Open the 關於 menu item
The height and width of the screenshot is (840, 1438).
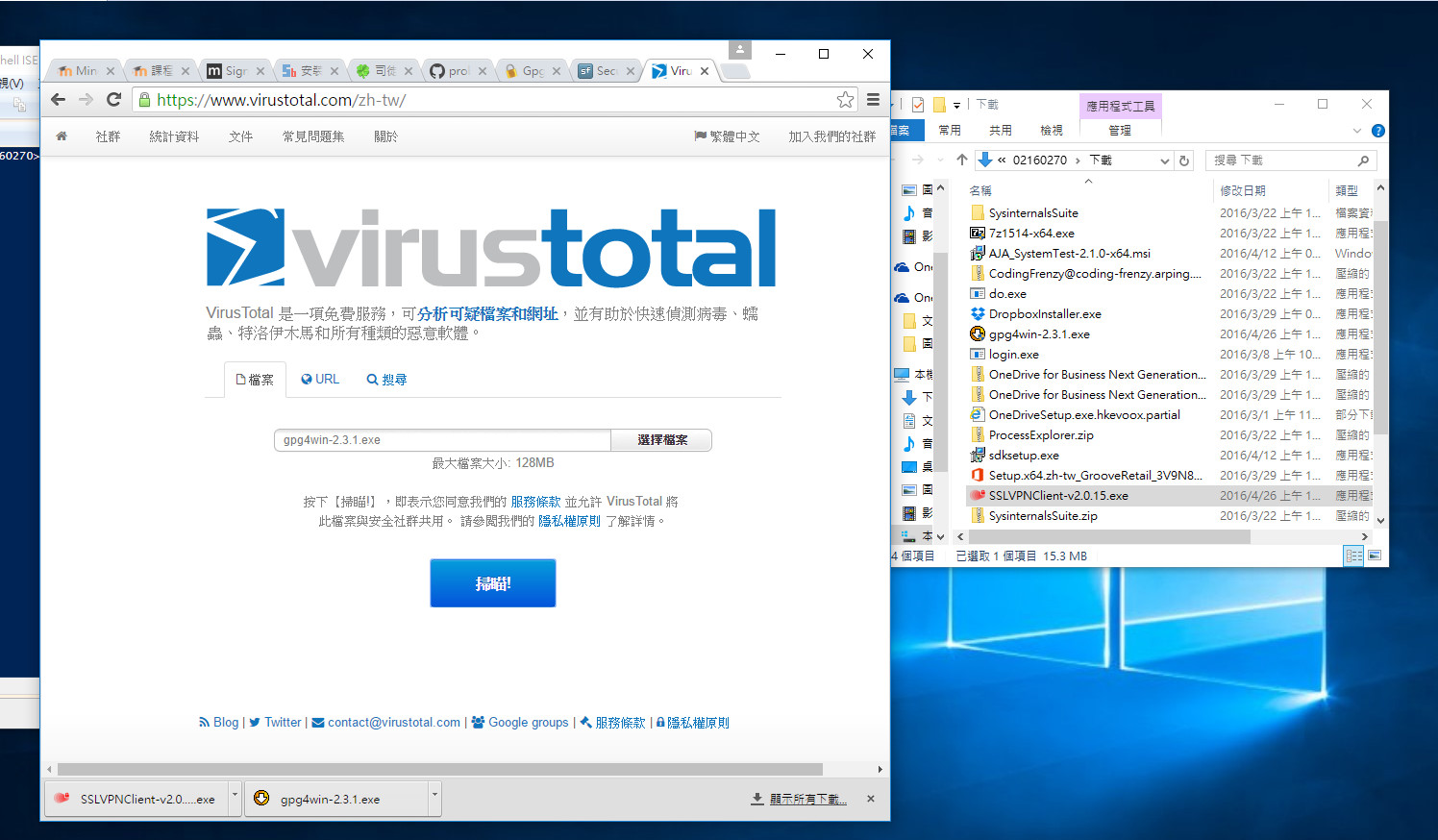pyautogui.click(x=385, y=136)
